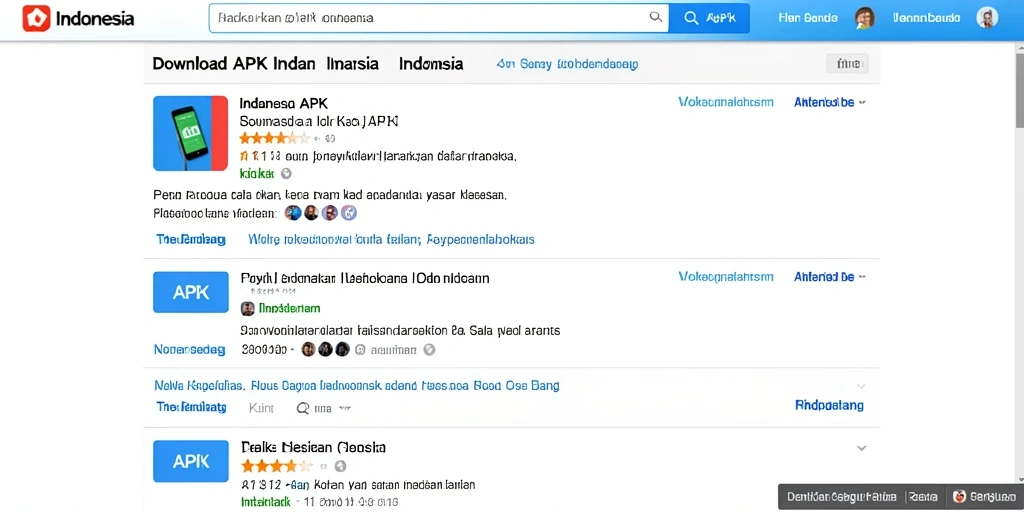Expand the chevron beside Dealke Nesican Cleoska
The image size is (1024, 512).
[861, 449]
